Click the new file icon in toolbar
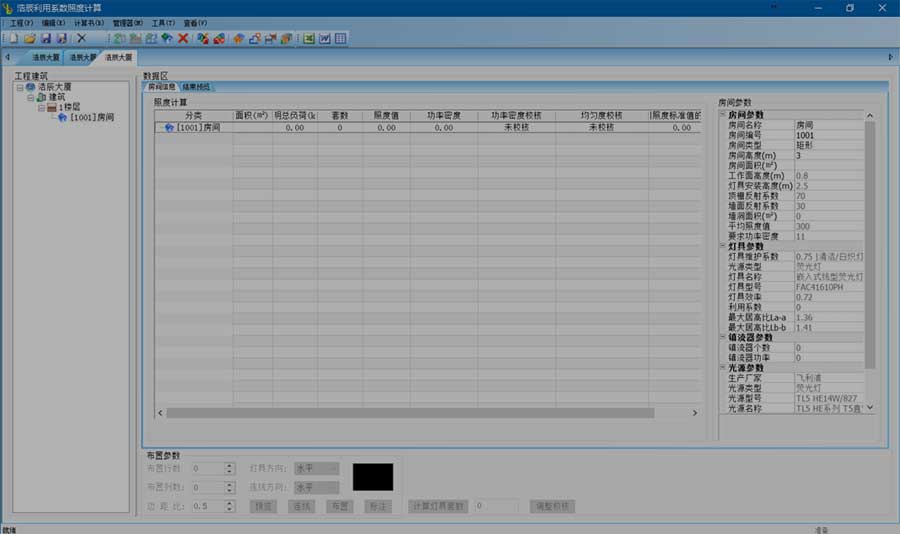900x534 pixels. click(14, 38)
